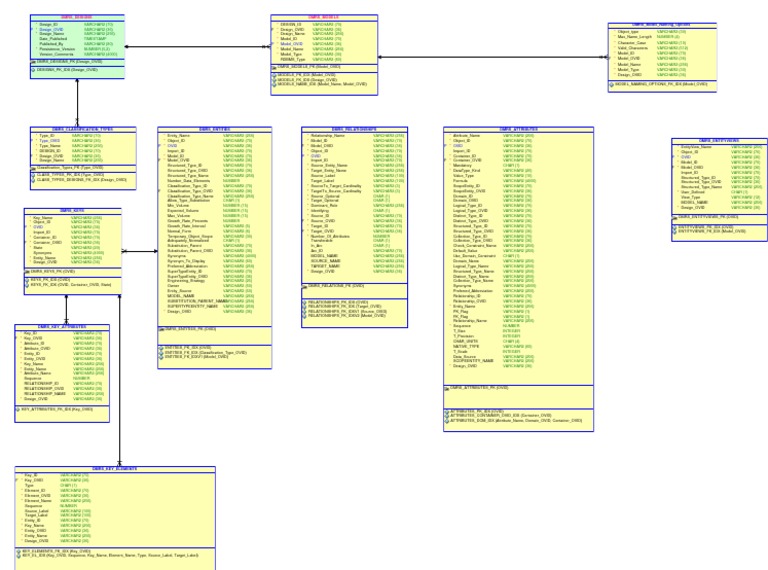
Task: Select the DMRS_ENTITYVIEWS table header
Action: click(x=719, y=141)
